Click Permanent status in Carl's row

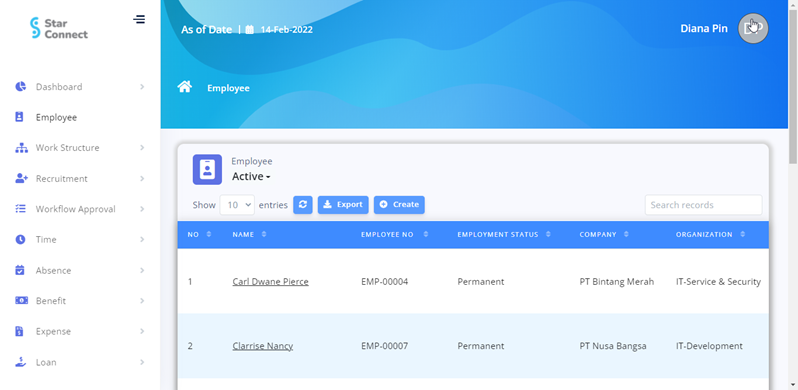pyautogui.click(x=480, y=282)
